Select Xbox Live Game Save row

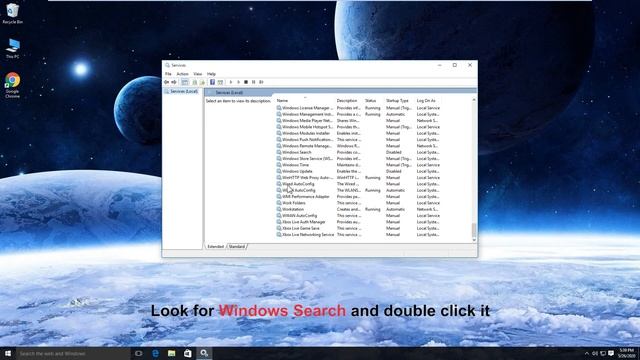(358, 228)
